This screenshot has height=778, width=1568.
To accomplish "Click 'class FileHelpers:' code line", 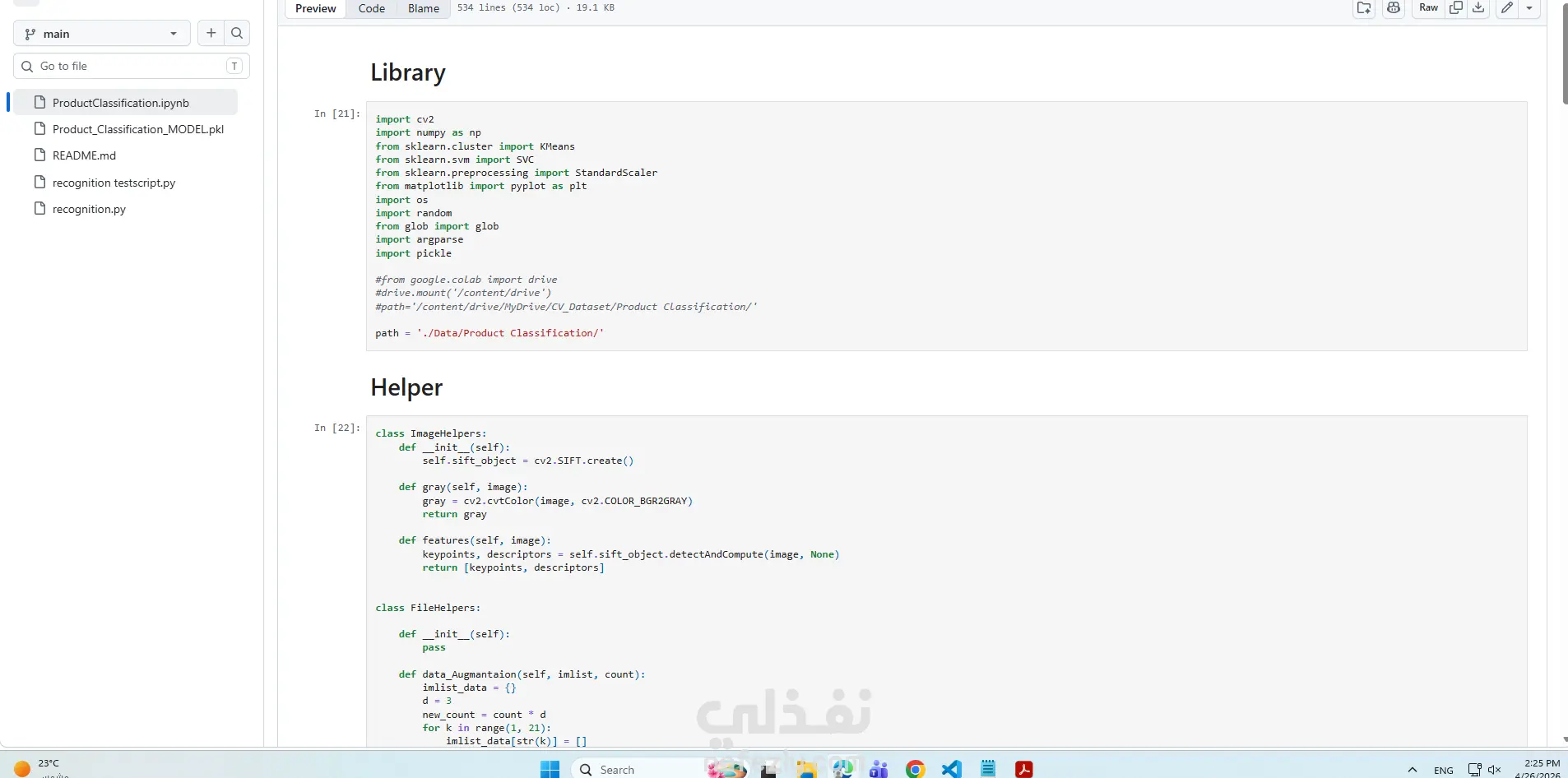I will coord(428,608).
